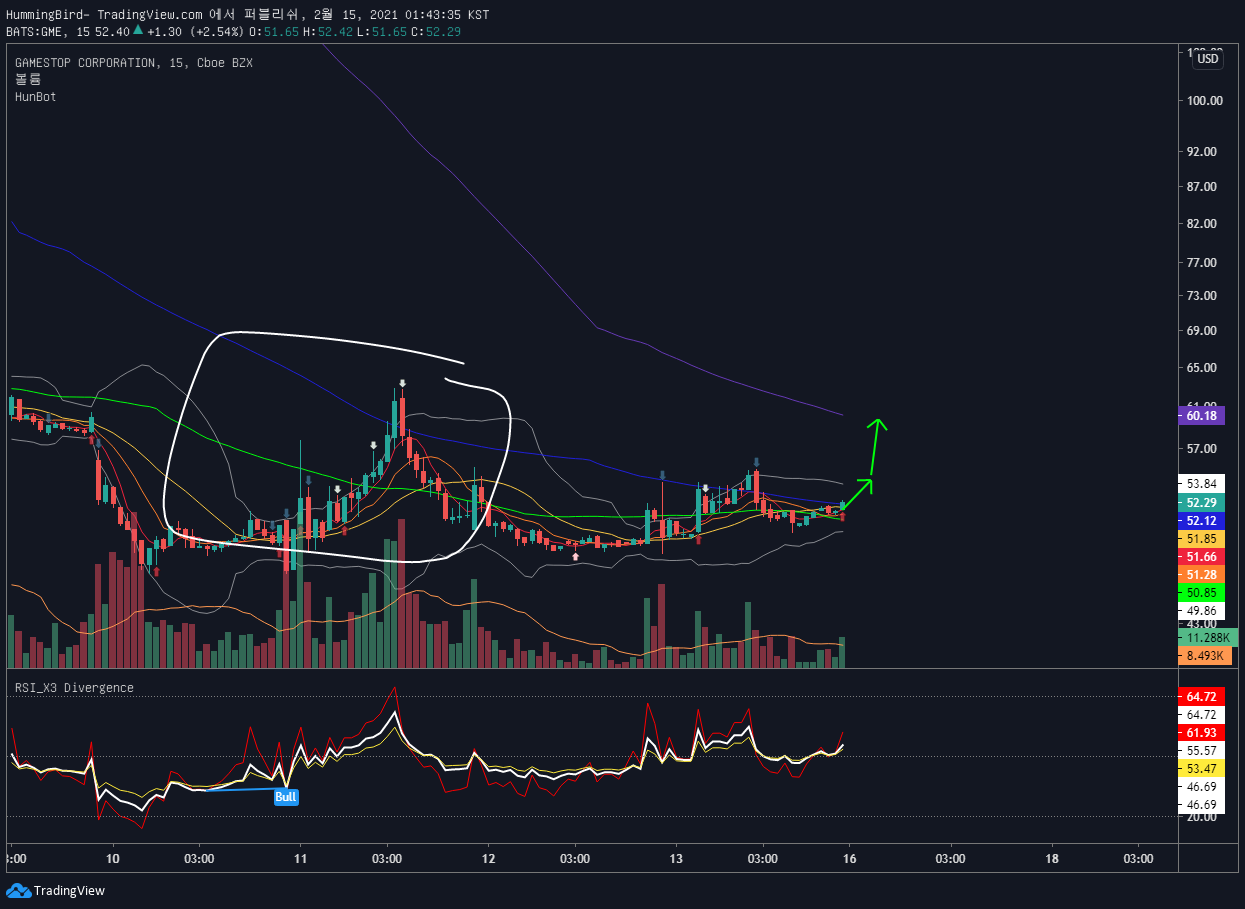Click the purple 60.18 price tag
The image size is (1245, 909).
pyautogui.click(x=1202, y=416)
